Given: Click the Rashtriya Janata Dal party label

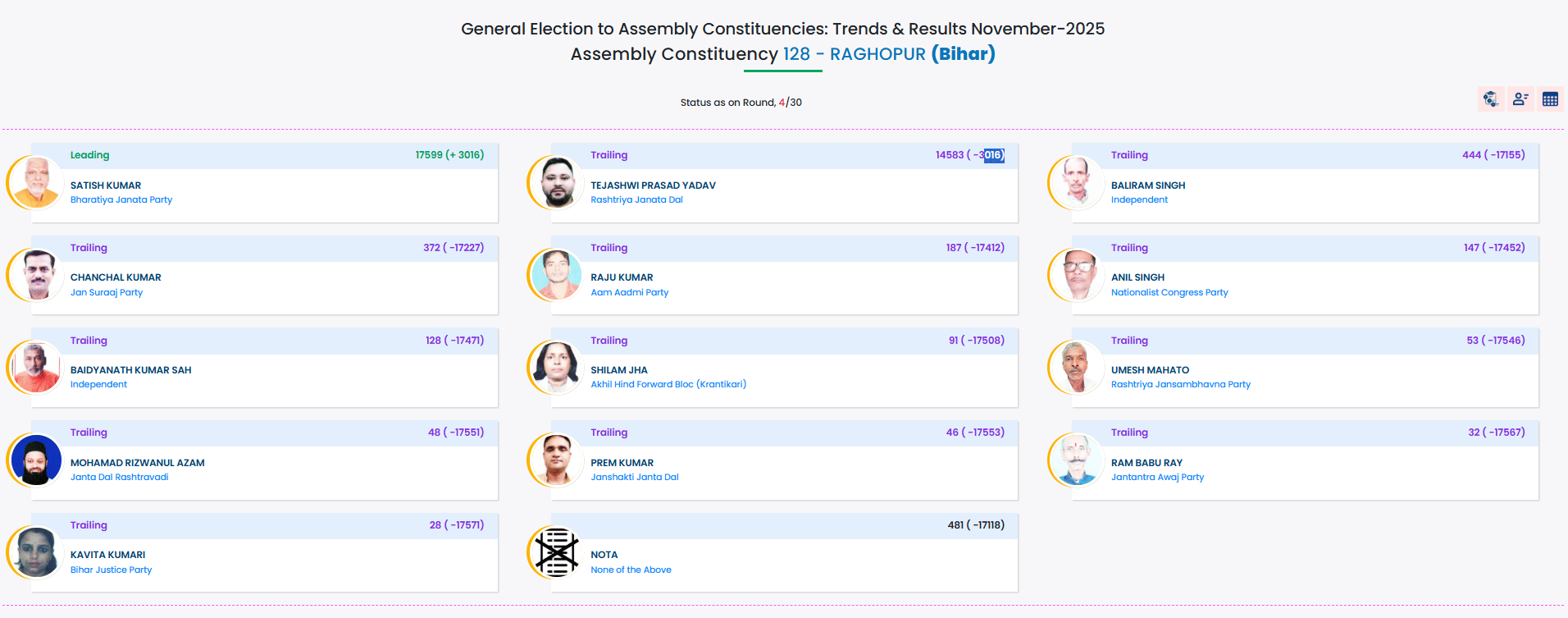Looking at the screenshot, I should pos(636,199).
